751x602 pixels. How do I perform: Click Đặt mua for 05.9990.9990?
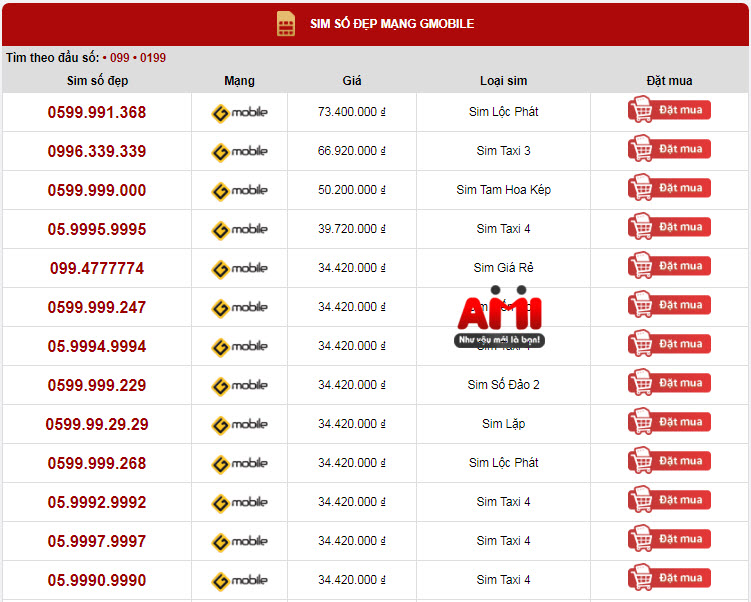(669, 578)
